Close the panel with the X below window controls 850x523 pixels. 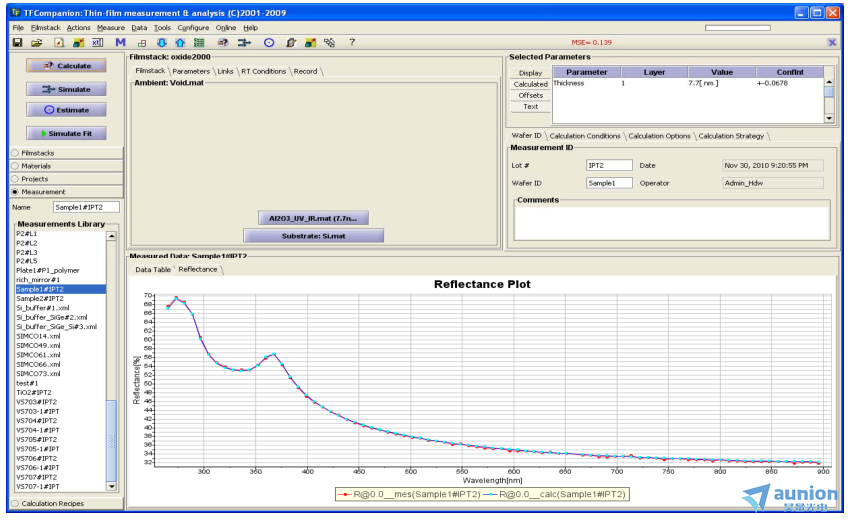(832, 42)
